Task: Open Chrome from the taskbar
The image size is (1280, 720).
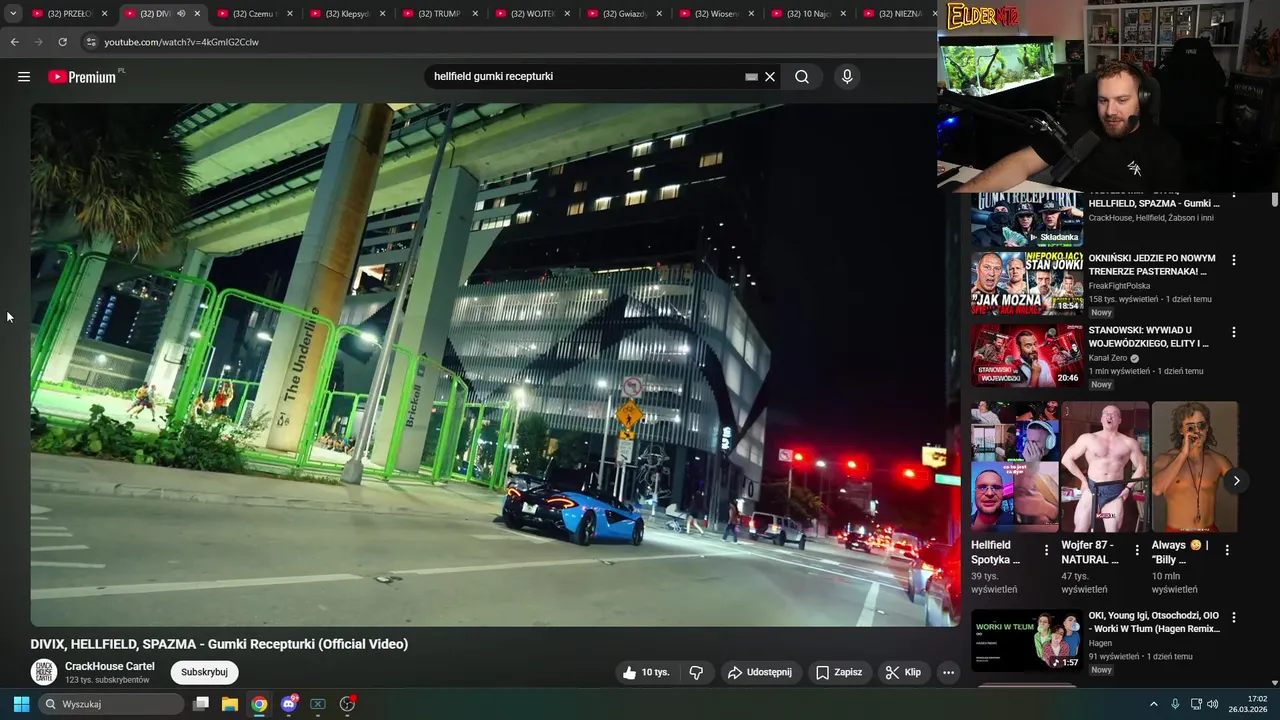Action: click(x=259, y=704)
